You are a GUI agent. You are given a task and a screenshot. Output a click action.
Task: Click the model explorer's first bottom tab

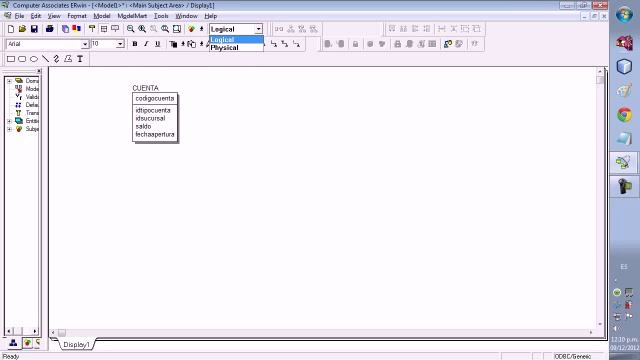click(x=13, y=343)
